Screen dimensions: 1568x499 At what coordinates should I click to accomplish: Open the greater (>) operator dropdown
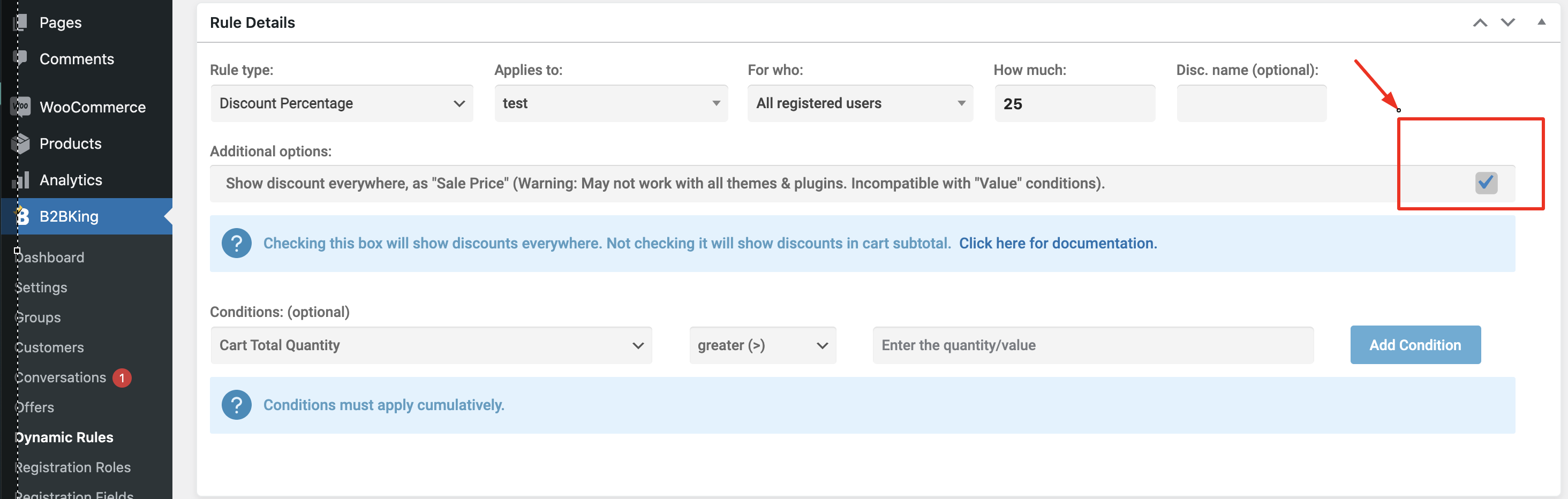coord(763,345)
